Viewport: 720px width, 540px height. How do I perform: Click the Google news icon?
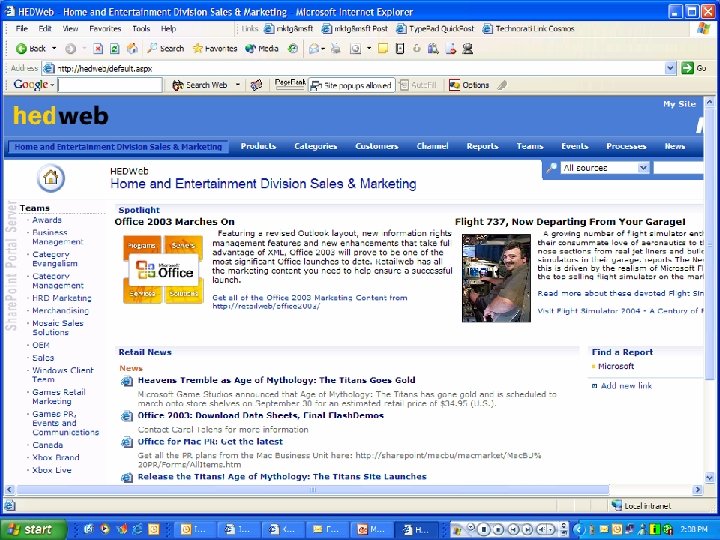(x=256, y=85)
